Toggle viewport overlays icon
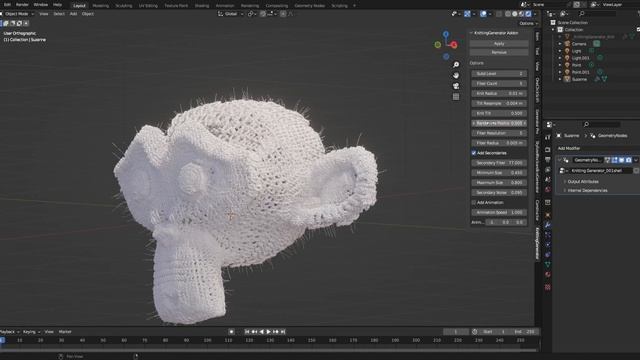The width and height of the screenshot is (640, 360). (x=483, y=14)
